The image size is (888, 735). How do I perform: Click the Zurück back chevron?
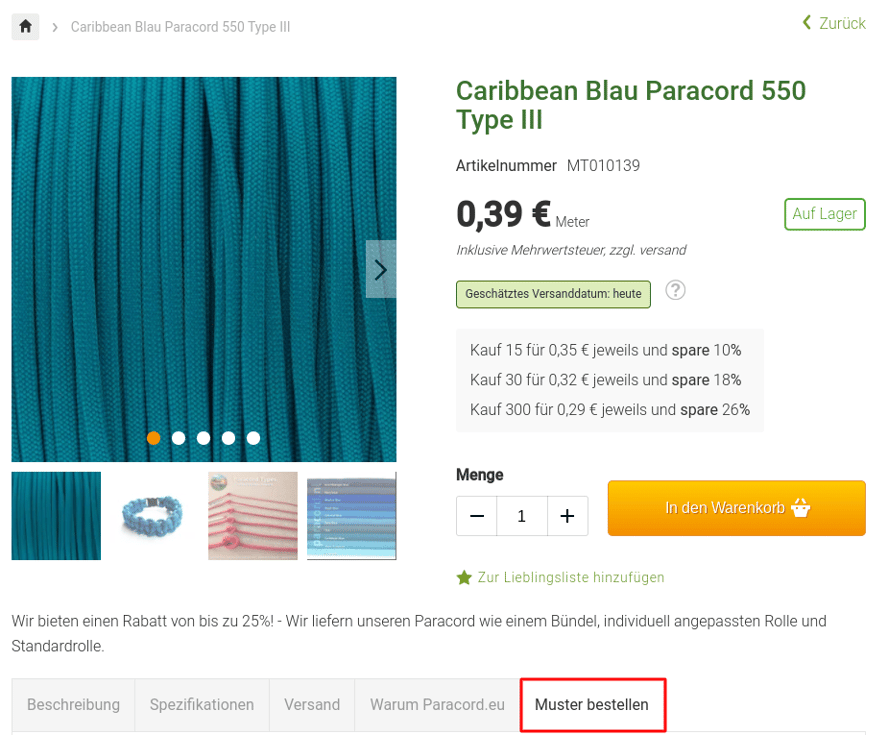click(807, 23)
